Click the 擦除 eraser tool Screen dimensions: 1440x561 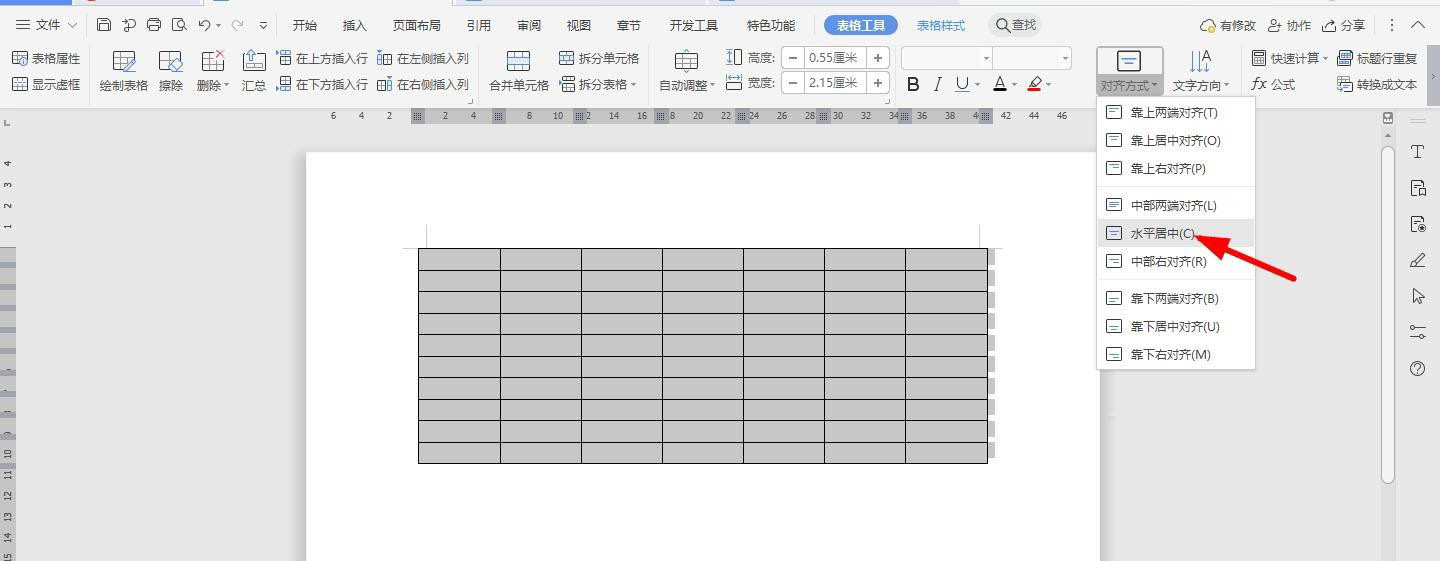(171, 71)
